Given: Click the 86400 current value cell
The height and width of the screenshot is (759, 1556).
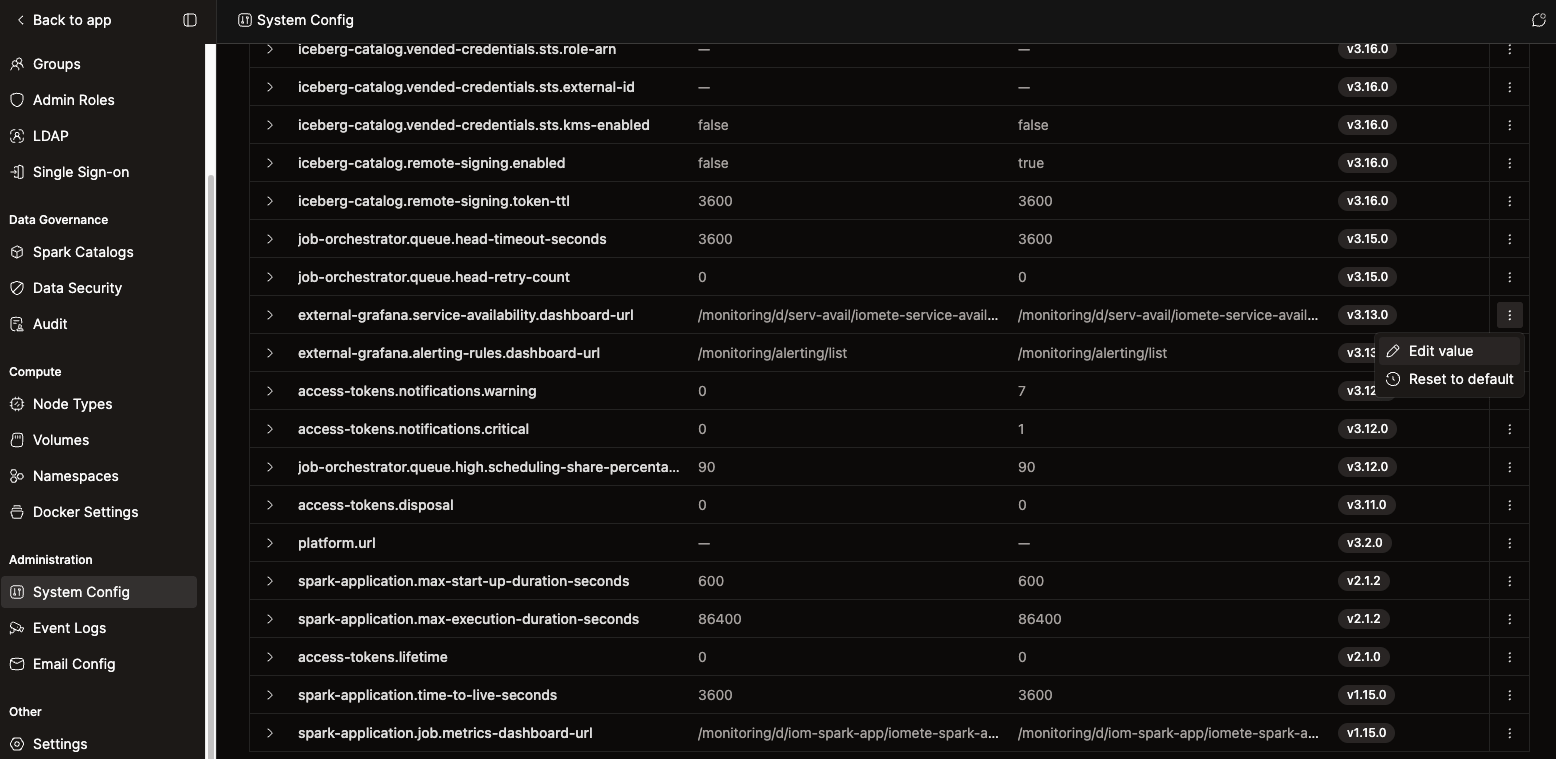Looking at the screenshot, I should pyautogui.click(x=720, y=619).
